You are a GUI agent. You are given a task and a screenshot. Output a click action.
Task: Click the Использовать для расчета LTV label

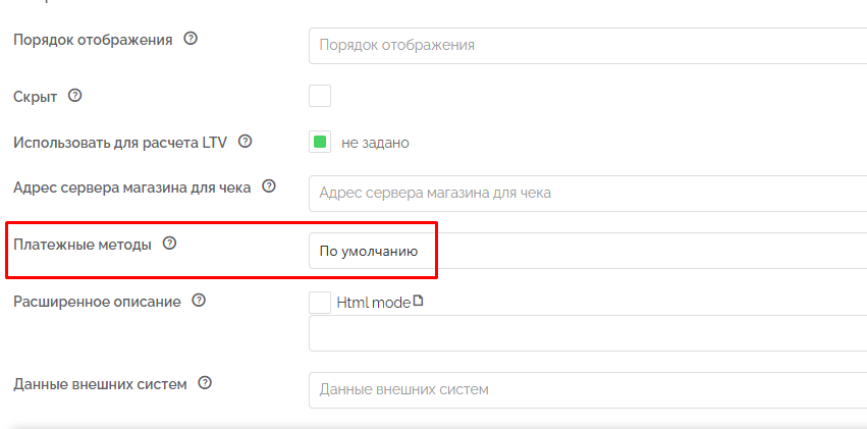pyautogui.click(x=120, y=141)
